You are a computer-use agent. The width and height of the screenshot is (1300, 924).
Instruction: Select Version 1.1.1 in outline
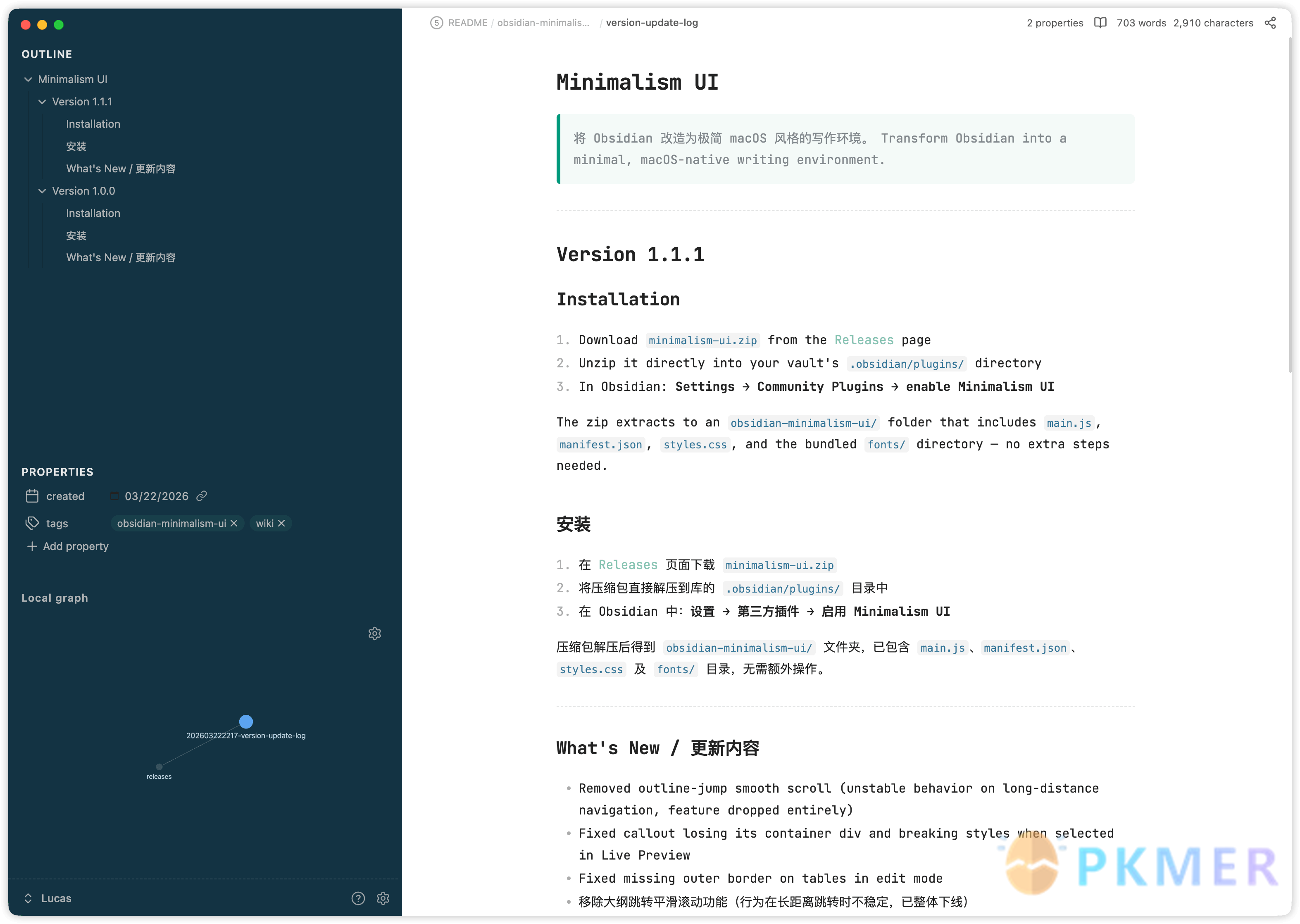click(82, 102)
